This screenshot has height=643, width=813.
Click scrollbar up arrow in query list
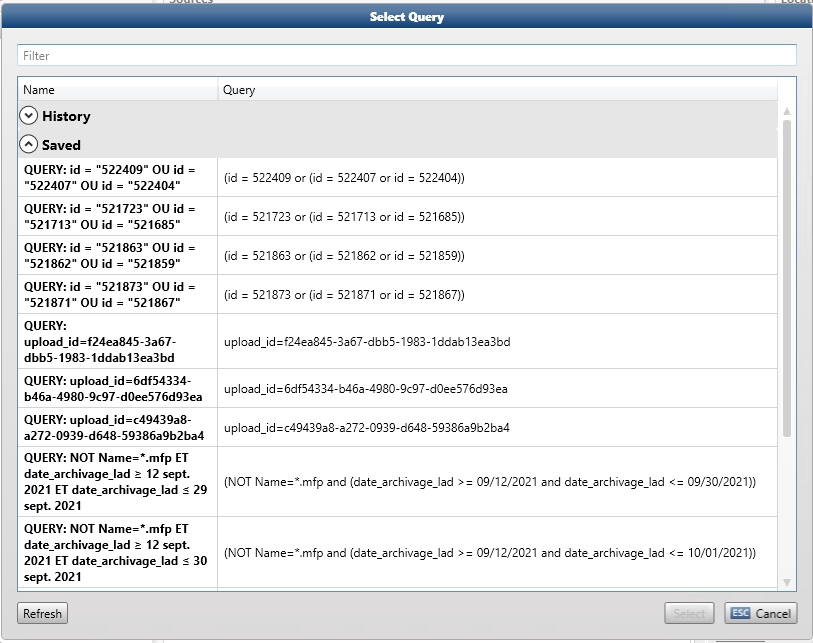pyautogui.click(x=787, y=111)
